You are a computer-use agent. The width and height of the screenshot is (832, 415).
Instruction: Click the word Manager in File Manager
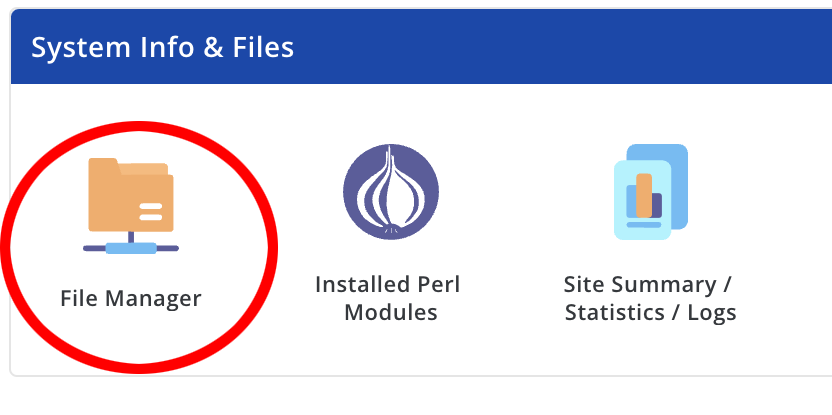(x=153, y=298)
